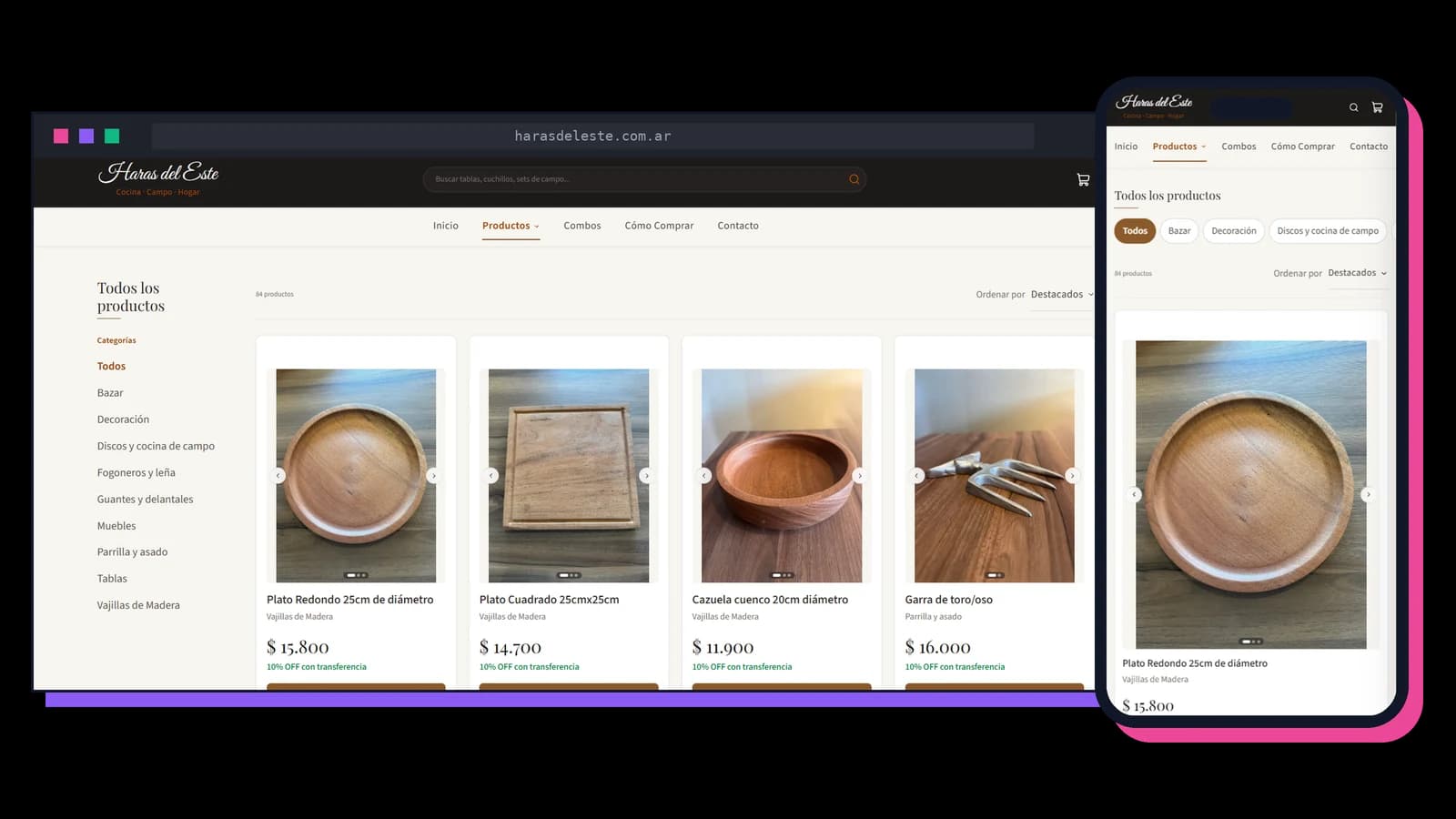
Task: Go to next image in the mobile product card
Action: tap(1367, 494)
